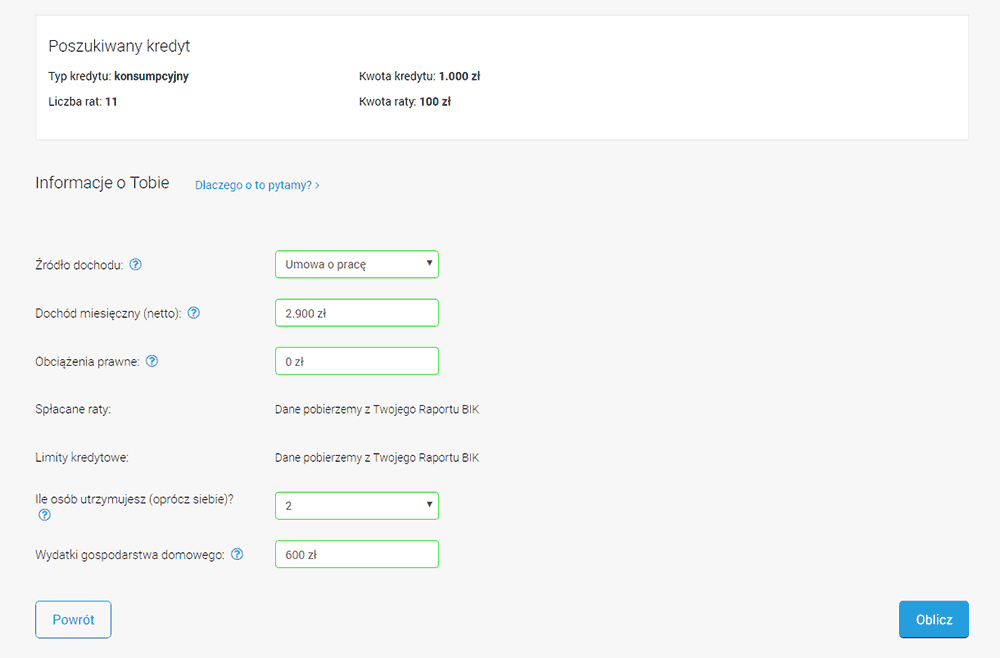Open the dependents dropdown showing 2

[x=356, y=506]
